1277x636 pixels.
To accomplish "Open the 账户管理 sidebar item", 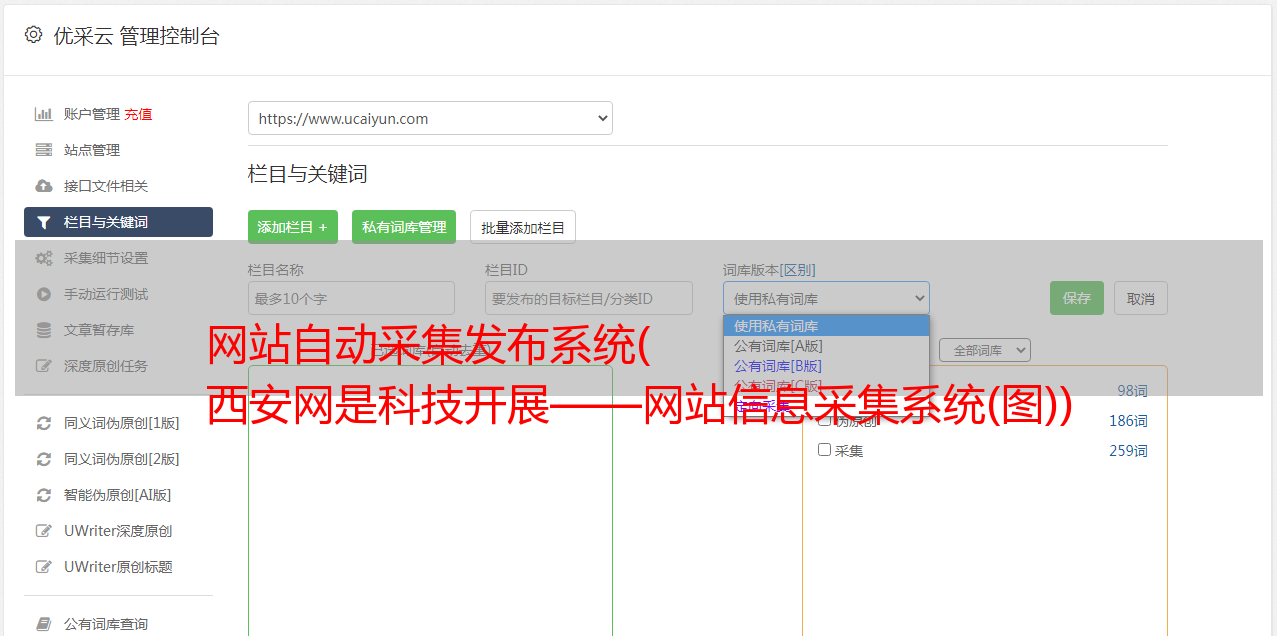I will pos(91,114).
